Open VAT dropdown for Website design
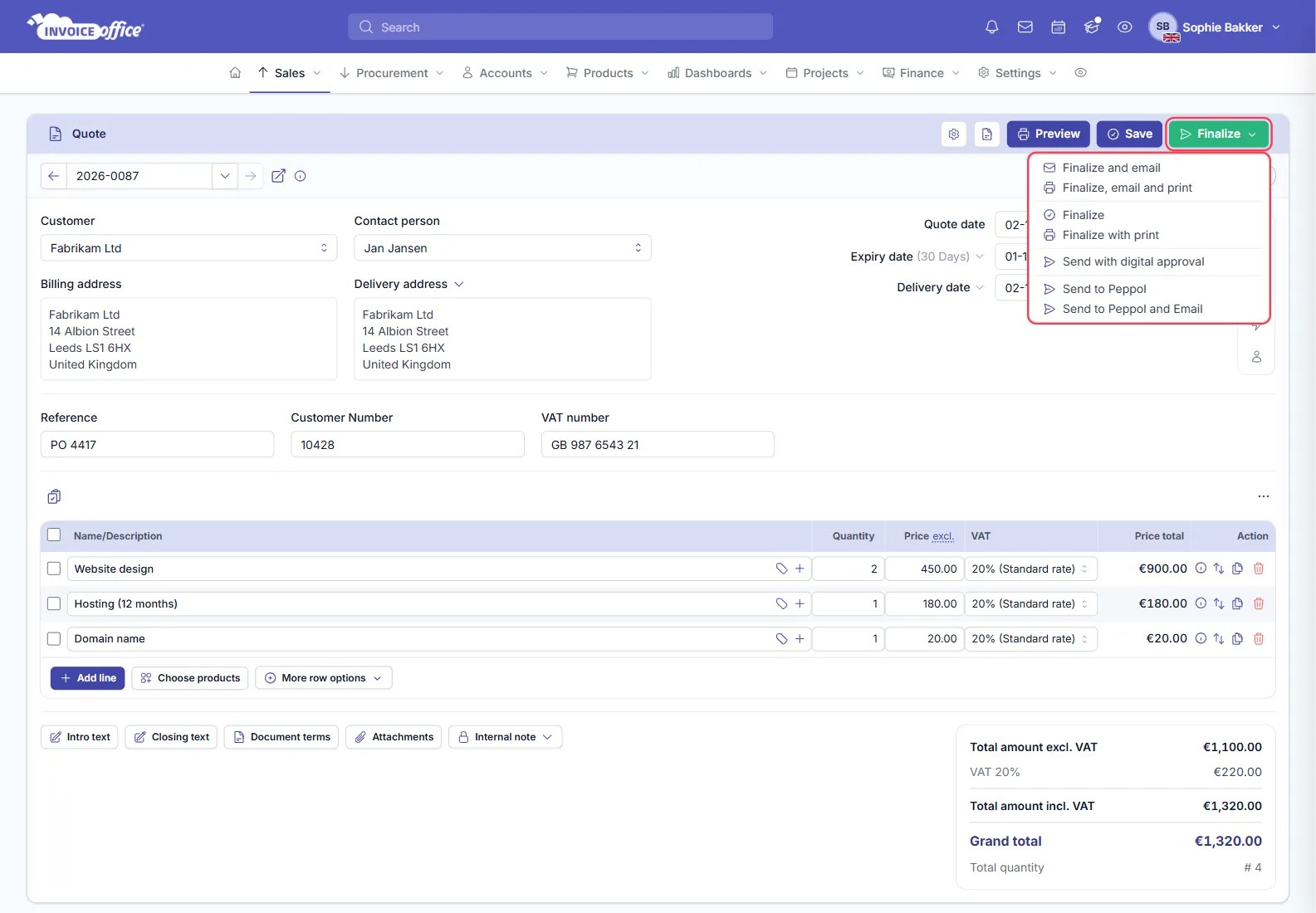1316x913 pixels. (x=1031, y=569)
